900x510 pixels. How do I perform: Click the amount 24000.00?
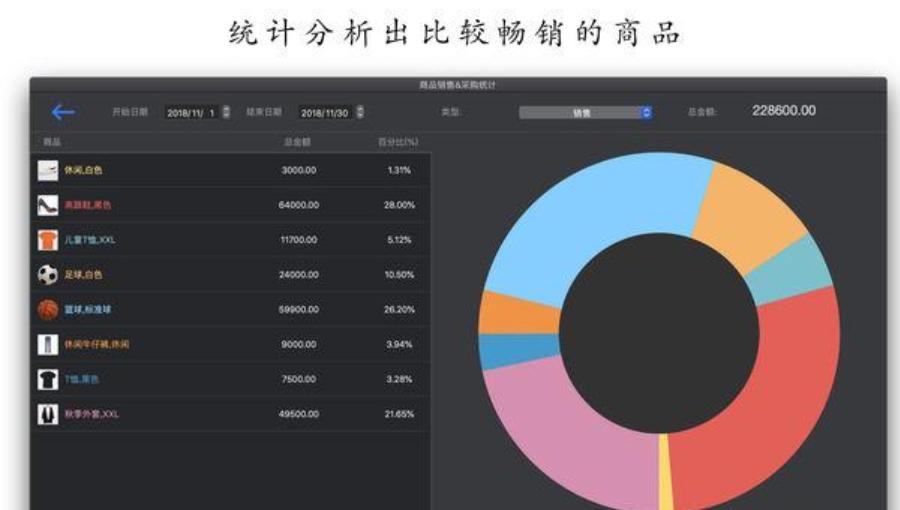298,275
